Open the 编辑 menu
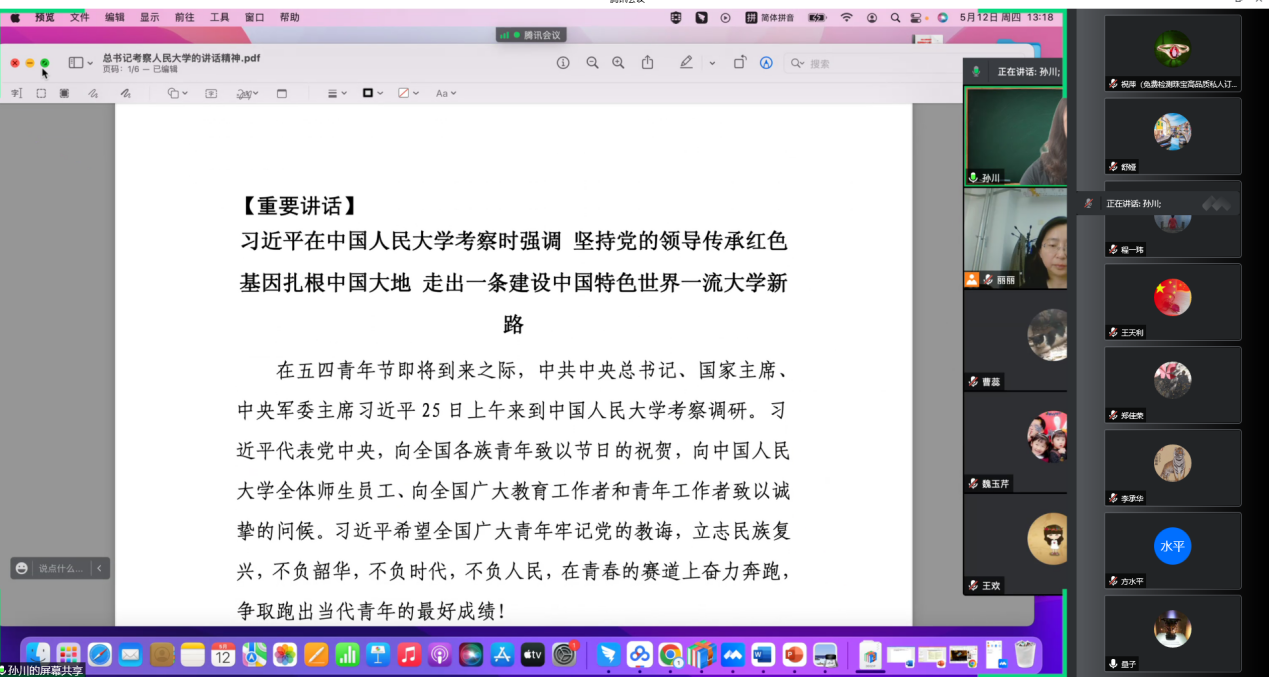Screen dimensions: 1269x677 115,17
